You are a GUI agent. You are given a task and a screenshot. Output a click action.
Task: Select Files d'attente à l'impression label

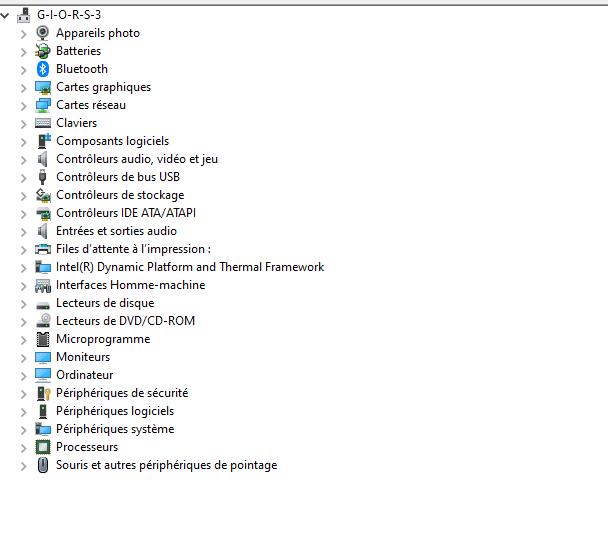tap(133, 249)
